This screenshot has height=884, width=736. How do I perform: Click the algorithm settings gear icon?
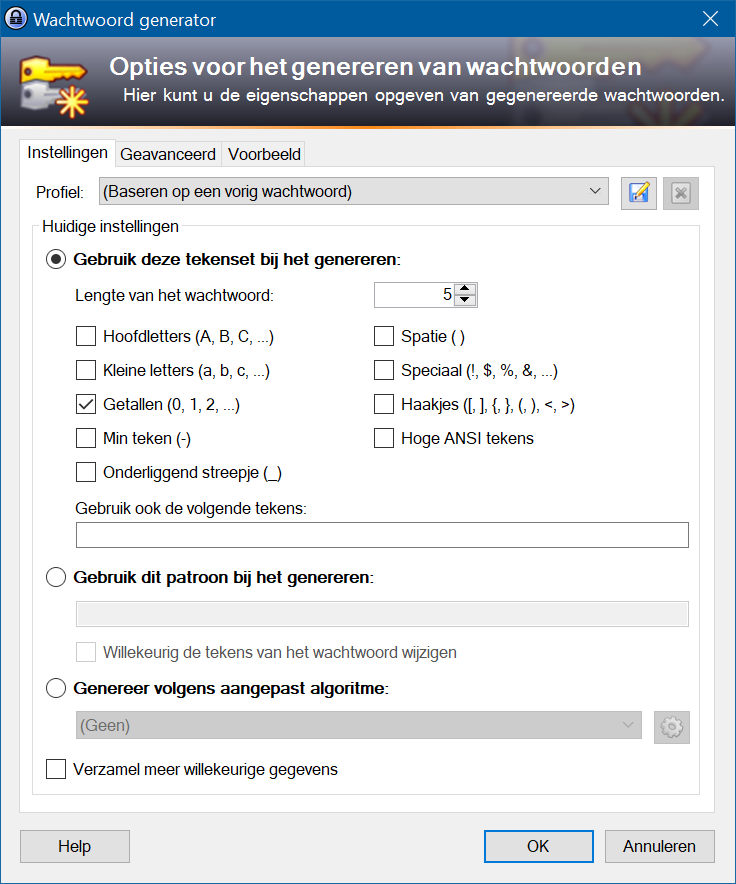(672, 727)
